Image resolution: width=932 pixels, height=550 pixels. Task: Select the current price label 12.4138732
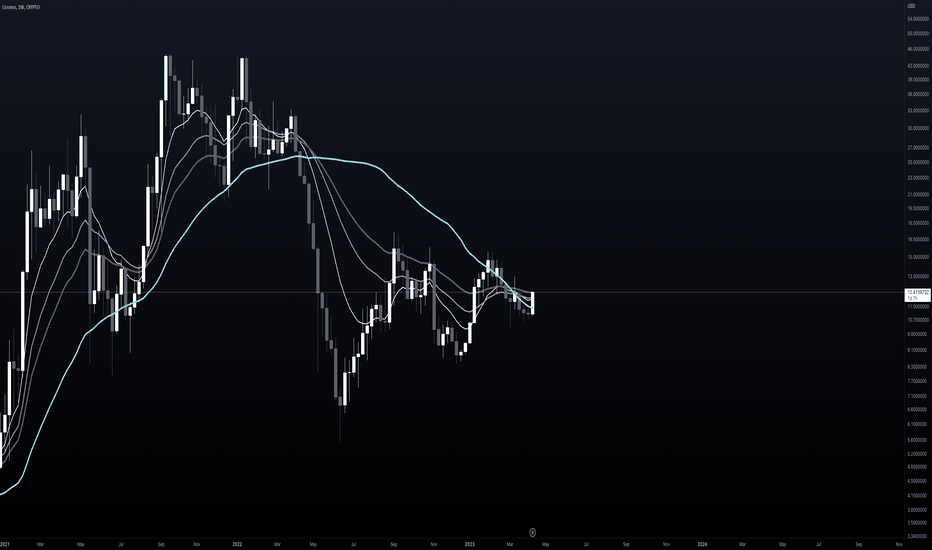tap(918, 293)
